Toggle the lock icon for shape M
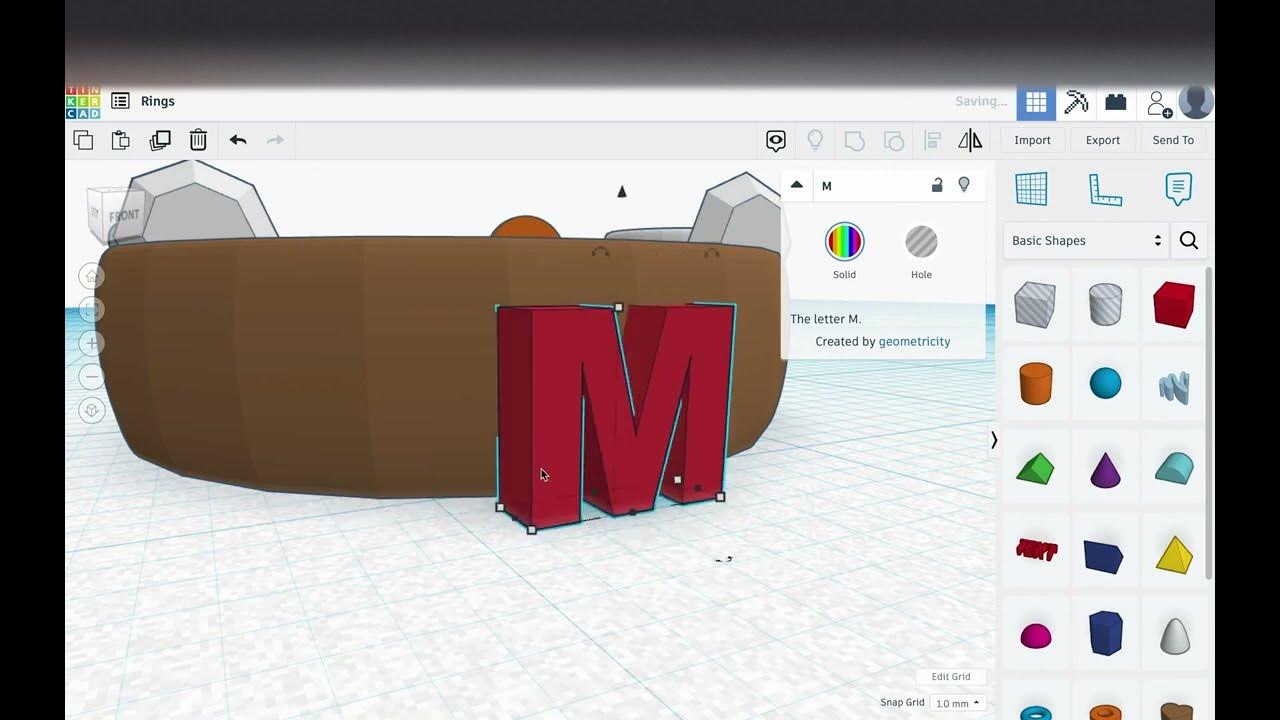The height and width of the screenshot is (720, 1280). tap(937, 185)
